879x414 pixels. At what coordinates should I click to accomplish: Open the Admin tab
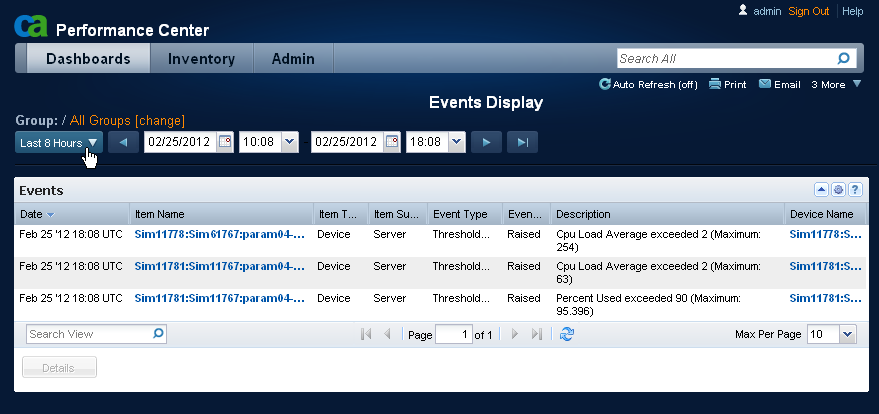click(x=293, y=59)
